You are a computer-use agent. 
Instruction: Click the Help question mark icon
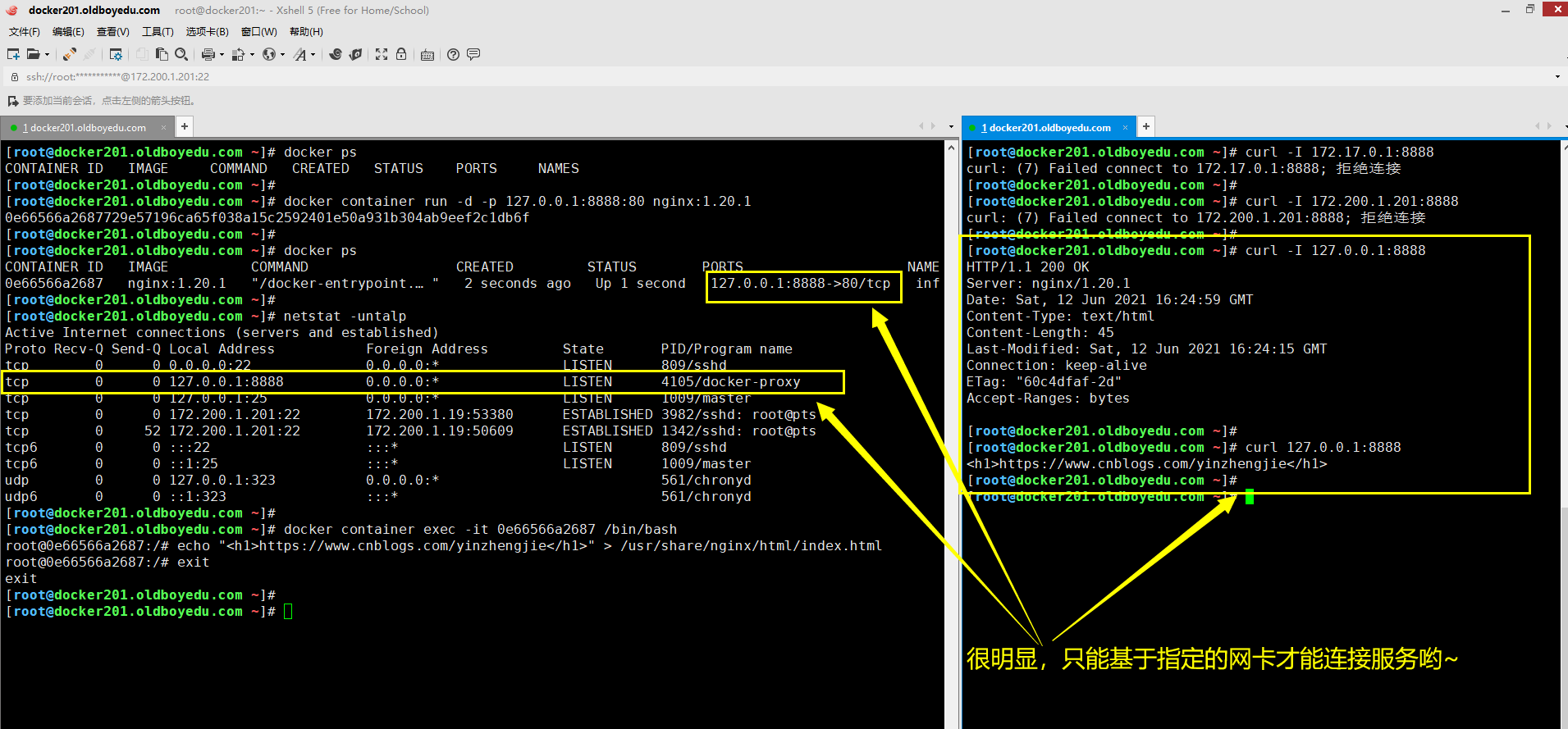(x=453, y=54)
